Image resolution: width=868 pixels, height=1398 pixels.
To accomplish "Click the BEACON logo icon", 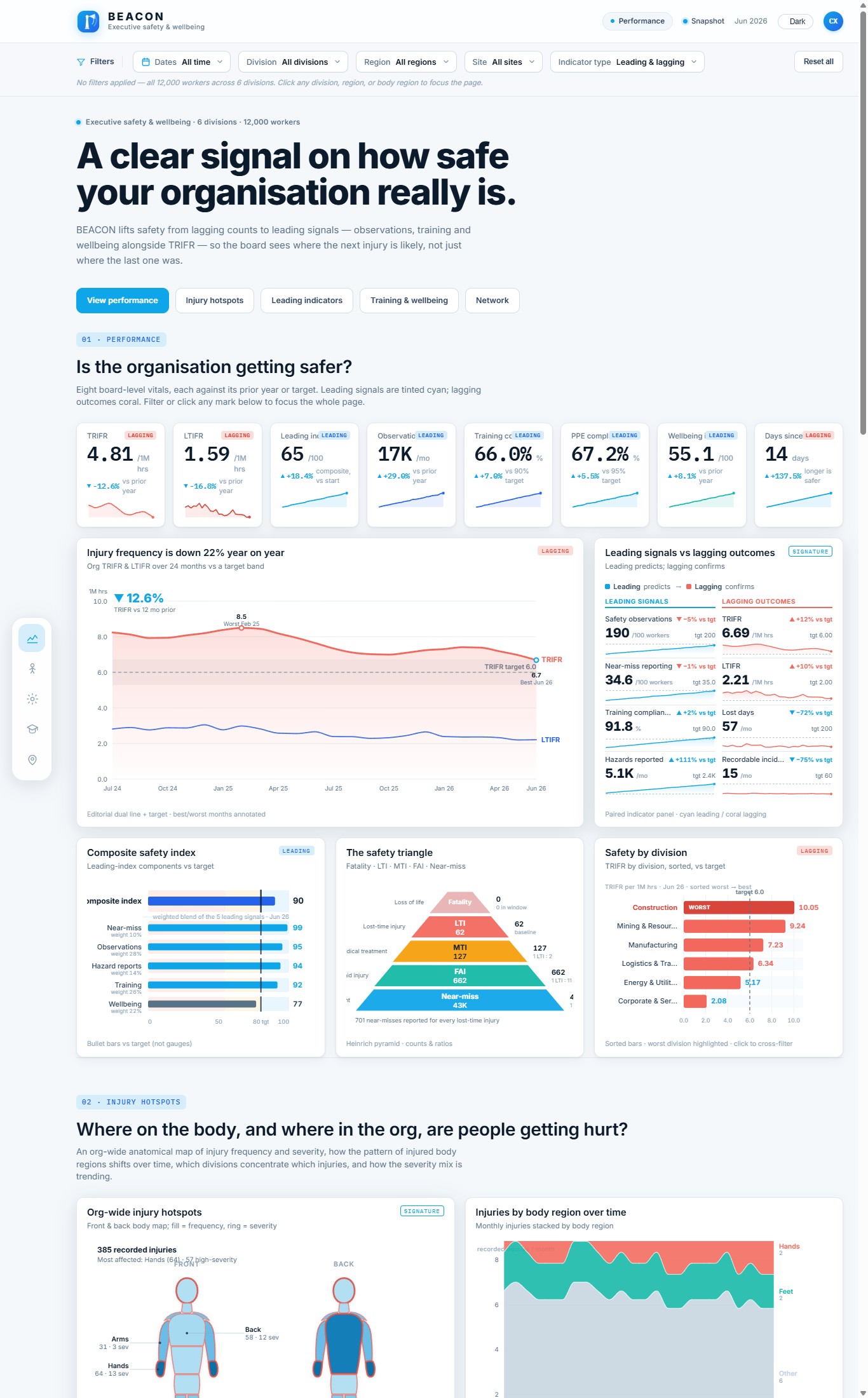I will (x=88, y=22).
